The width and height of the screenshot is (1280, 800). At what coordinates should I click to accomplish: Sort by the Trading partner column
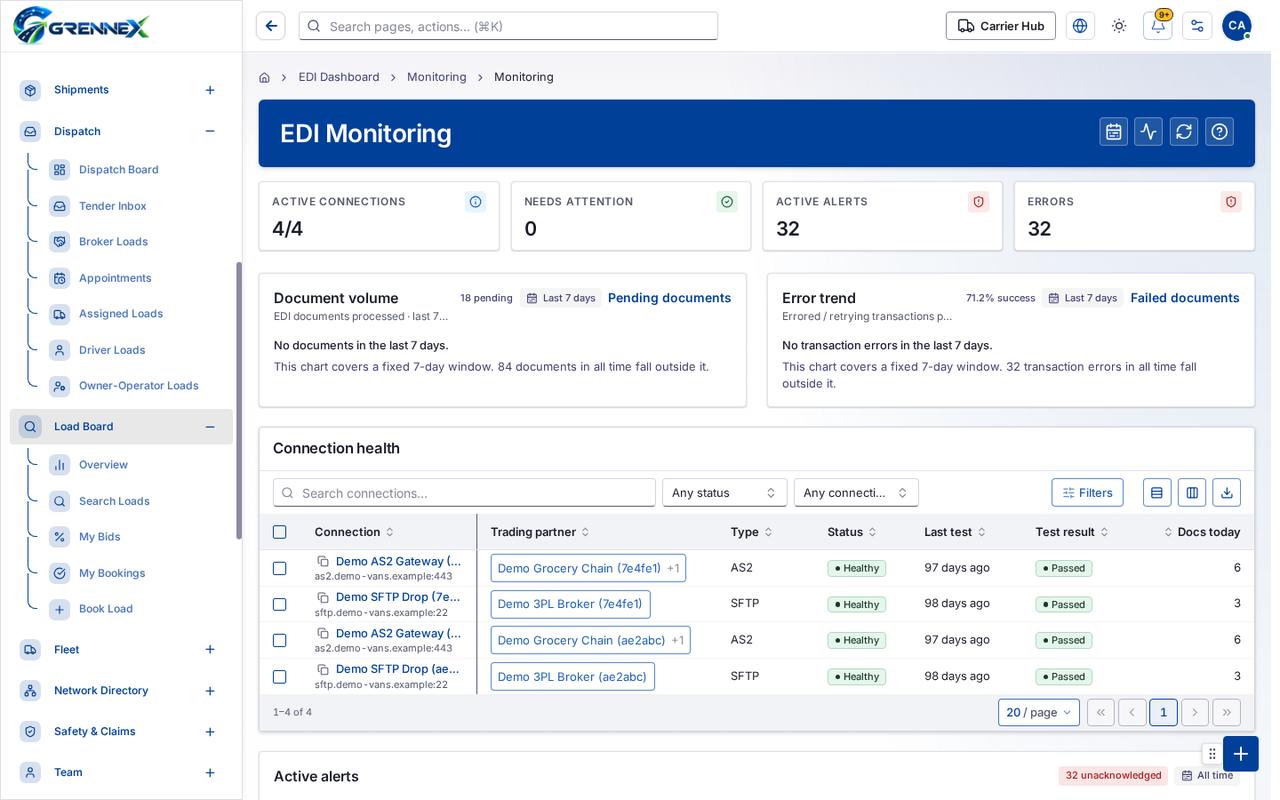click(x=540, y=532)
